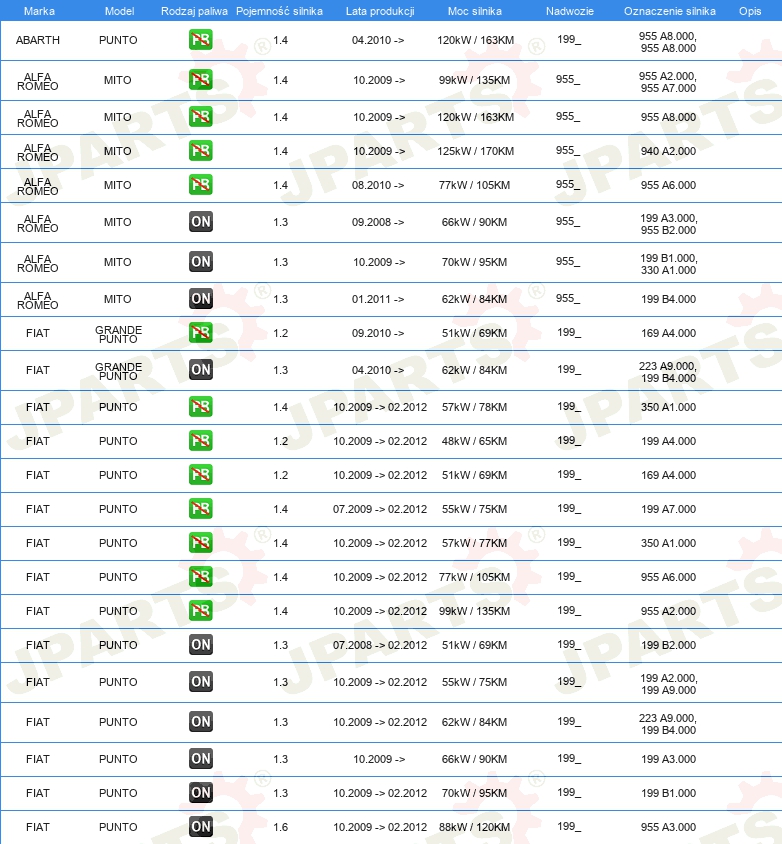Click petrol icon for Fiat Punto 55kW / 75KM 199 A7.000
The image size is (782, 844).
(201, 508)
